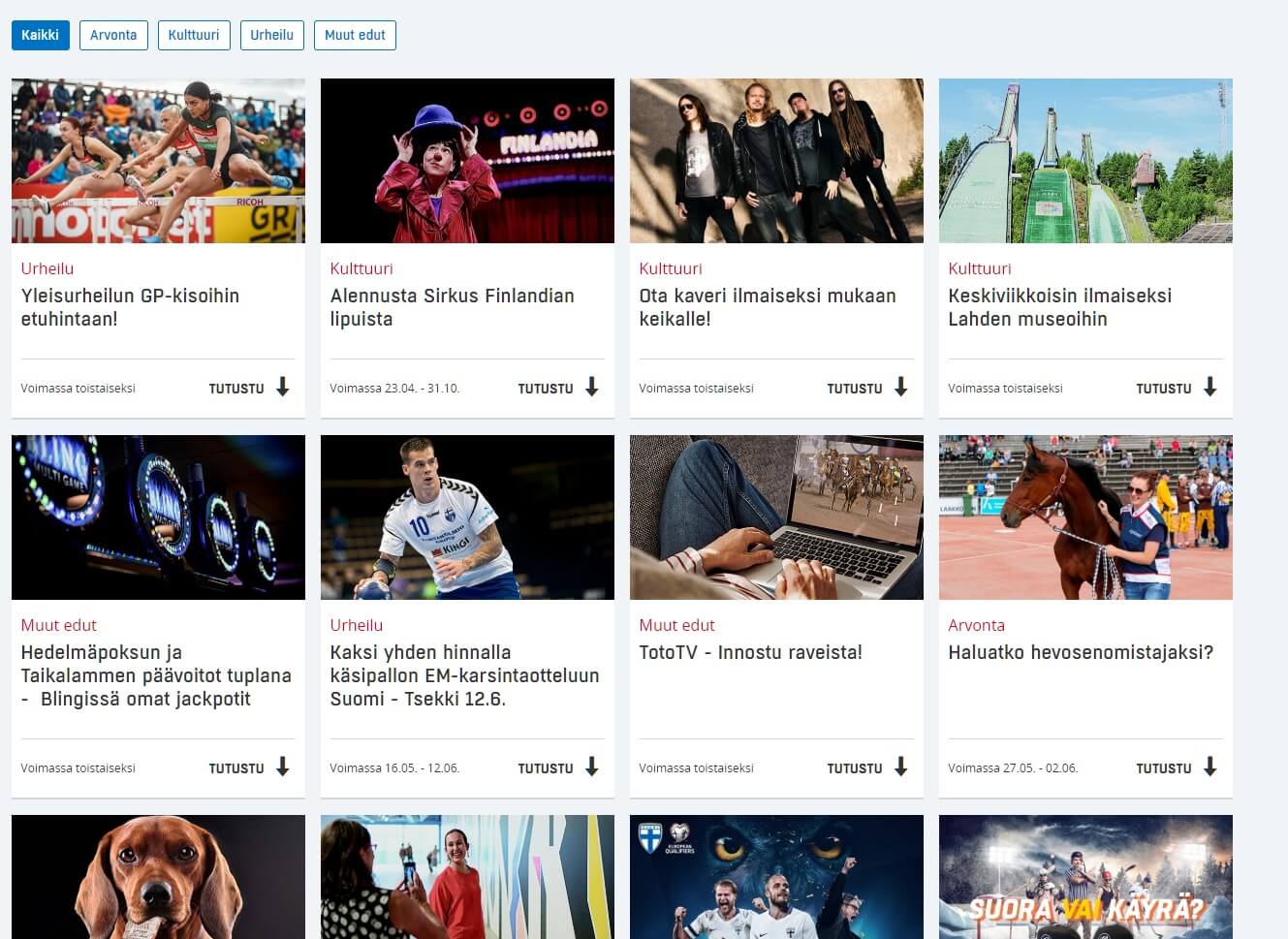
Task: Select the Kulttuuri filter tab
Action: 194,35
